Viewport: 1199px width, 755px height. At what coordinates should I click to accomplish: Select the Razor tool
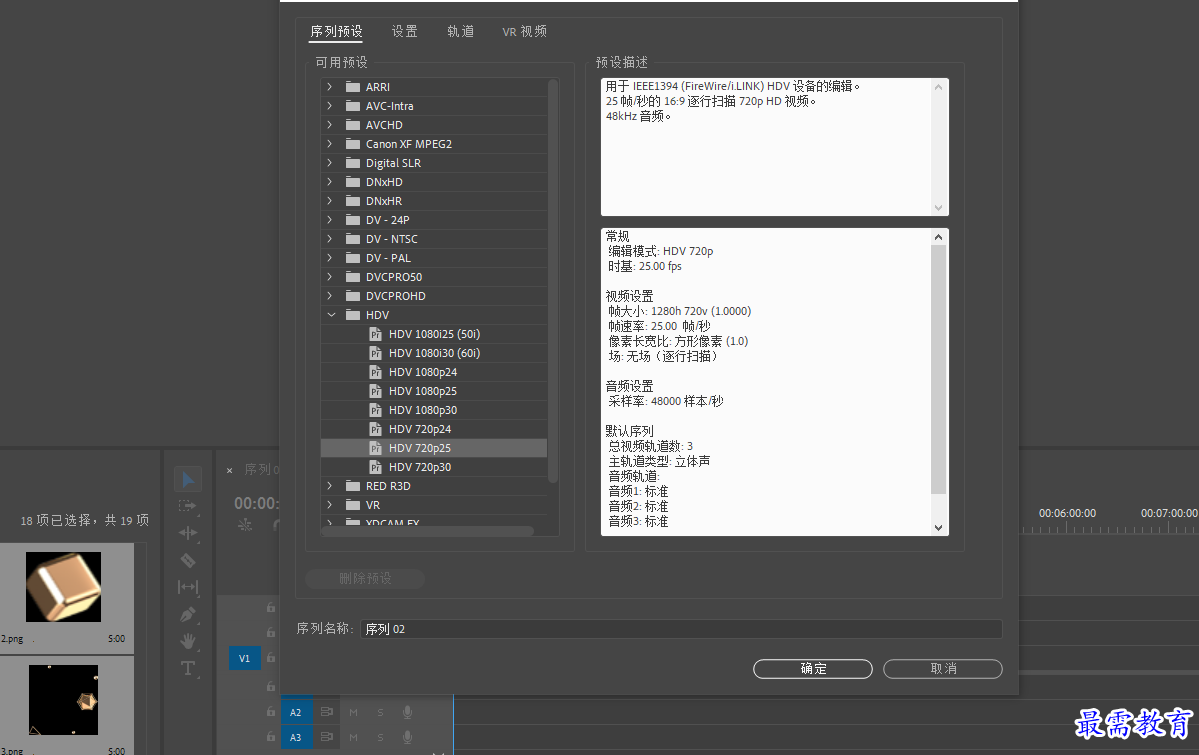pyautogui.click(x=188, y=560)
